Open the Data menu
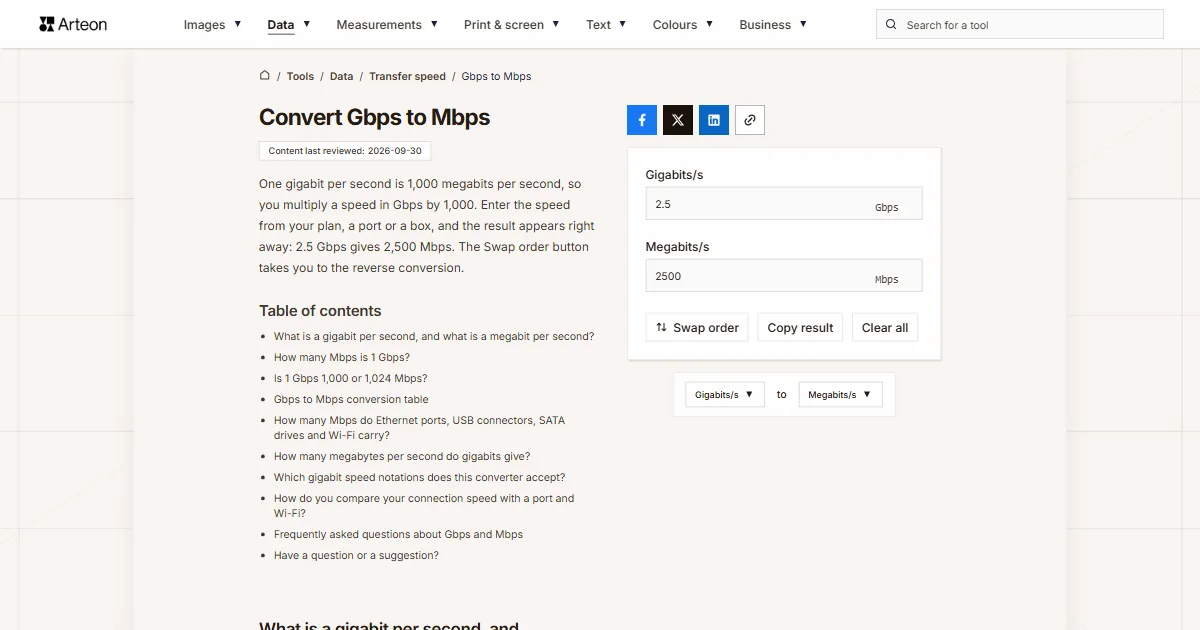 coord(289,24)
